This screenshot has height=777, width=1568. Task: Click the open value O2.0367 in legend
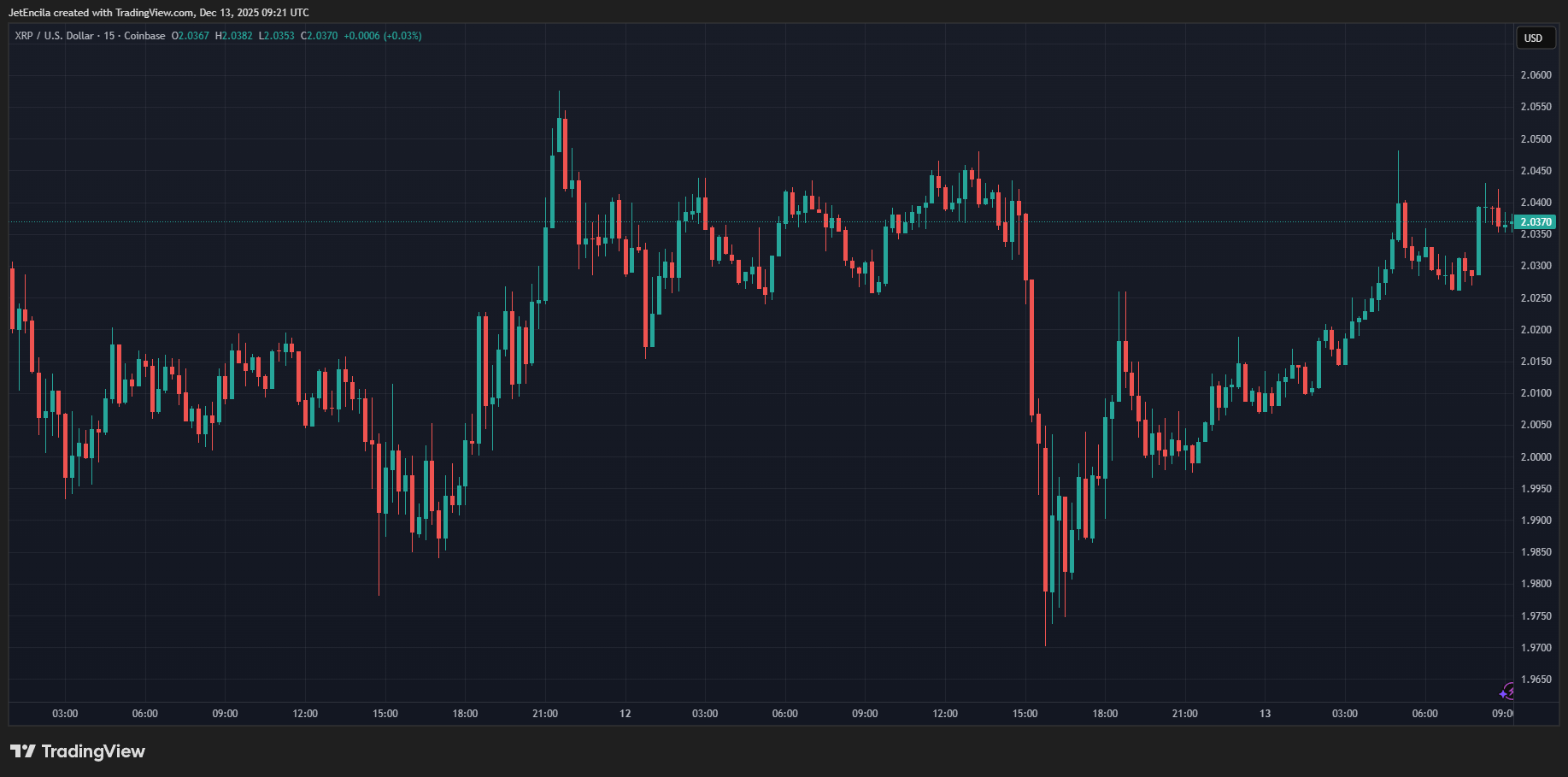click(x=191, y=36)
